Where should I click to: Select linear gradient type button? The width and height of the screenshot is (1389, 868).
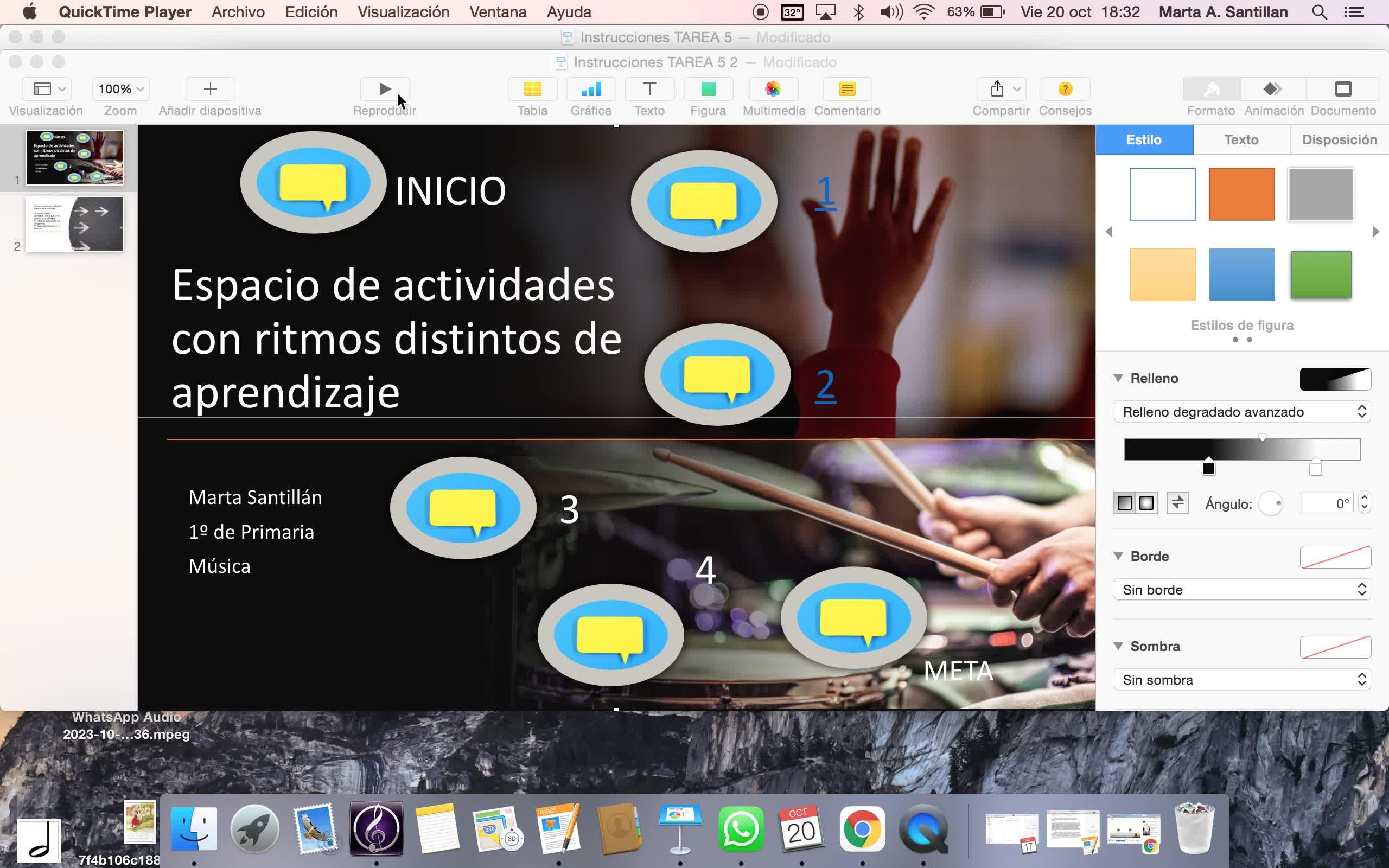[1124, 503]
